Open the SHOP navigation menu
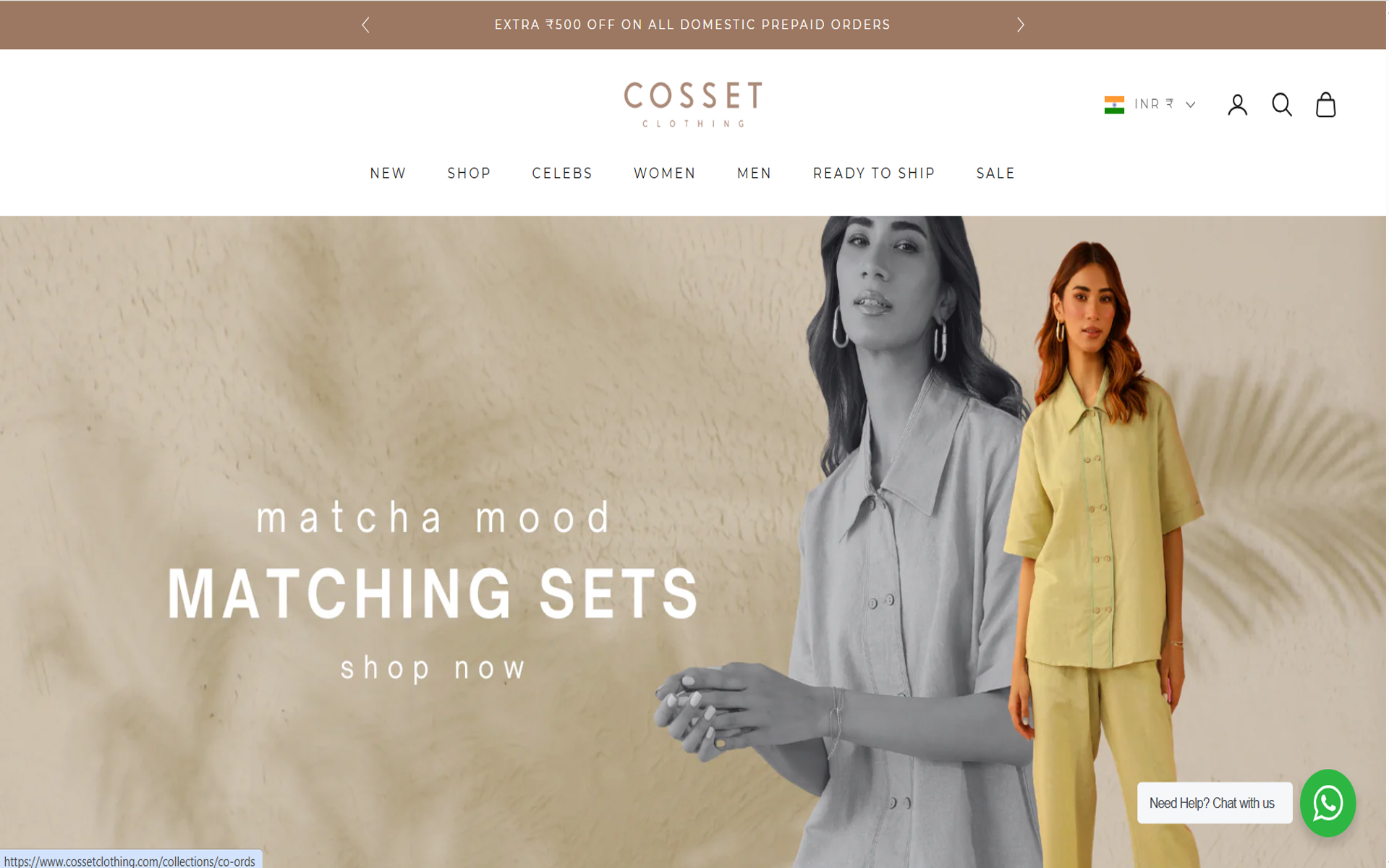This screenshot has height=868, width=1389. click(x=470, y=174)
